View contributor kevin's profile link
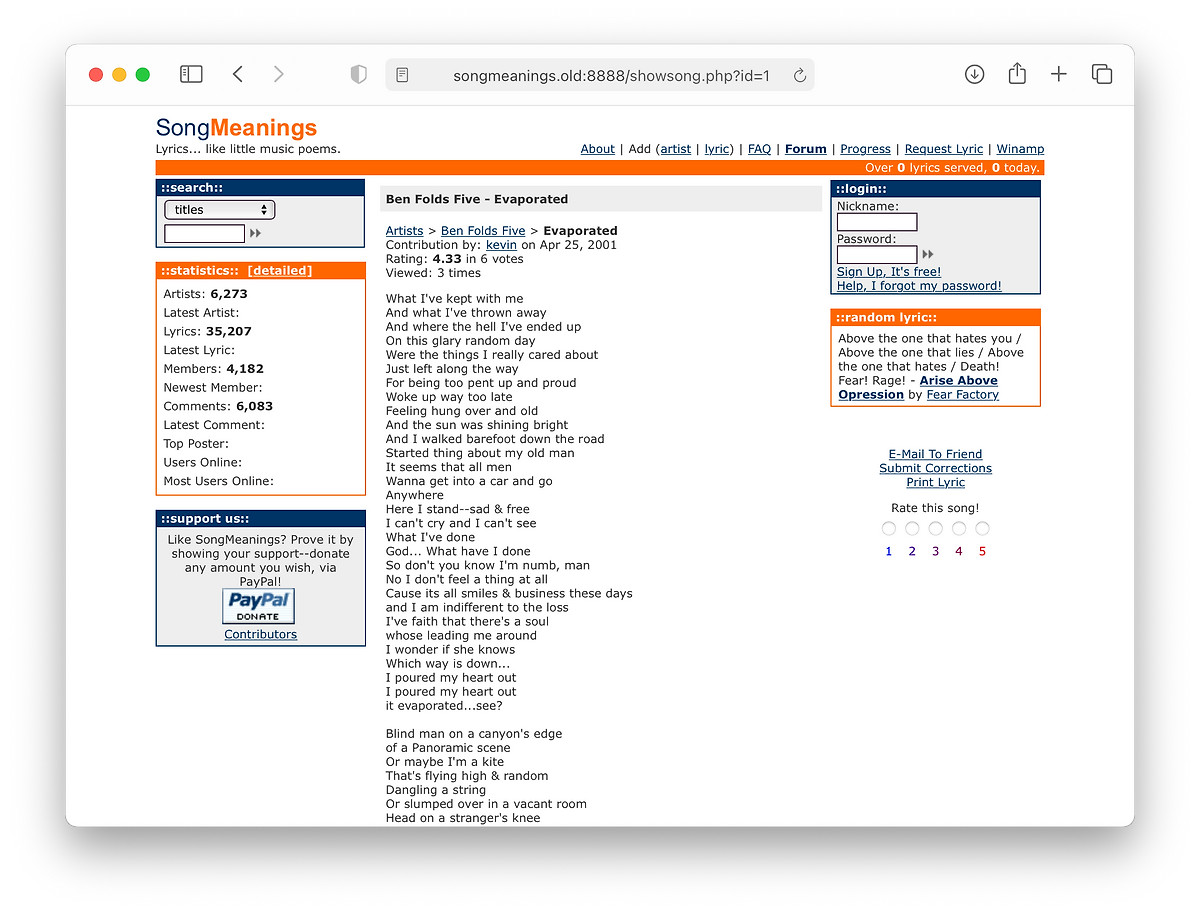The image size is (1200, 913). point(502,245)
